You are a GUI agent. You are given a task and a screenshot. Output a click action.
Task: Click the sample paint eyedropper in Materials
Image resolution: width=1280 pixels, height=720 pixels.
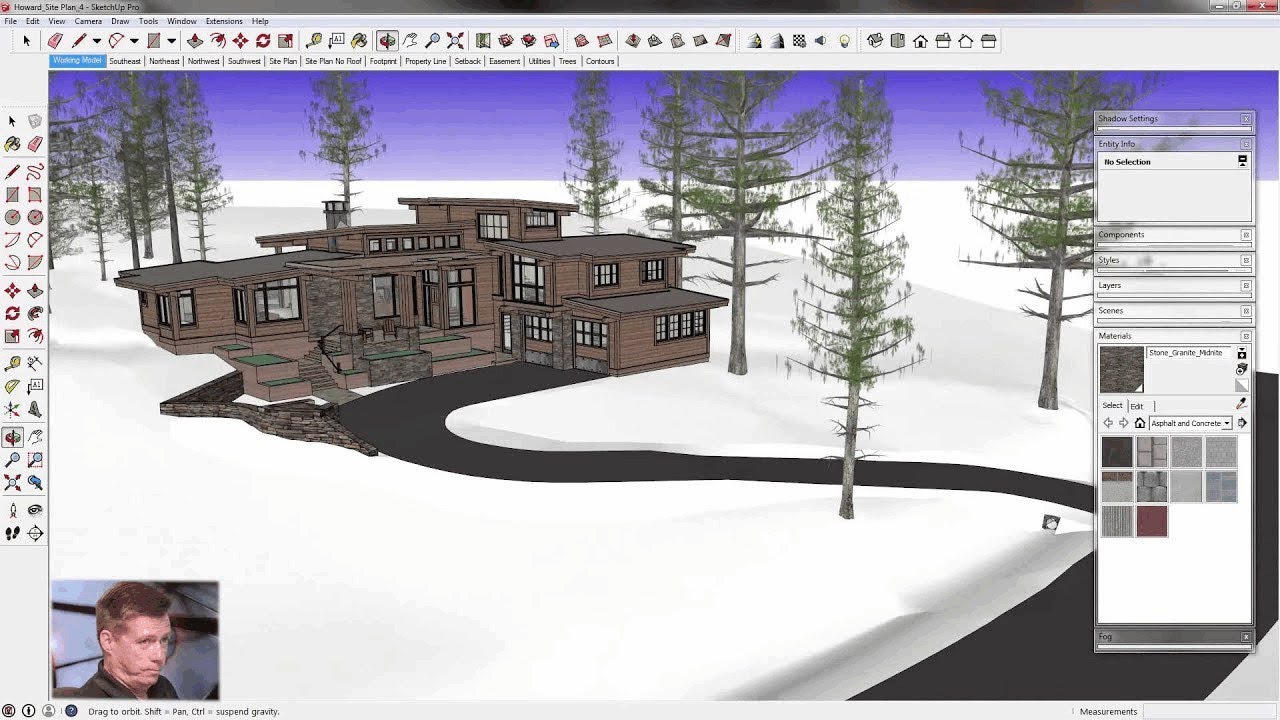click(x=1240, y=403)
